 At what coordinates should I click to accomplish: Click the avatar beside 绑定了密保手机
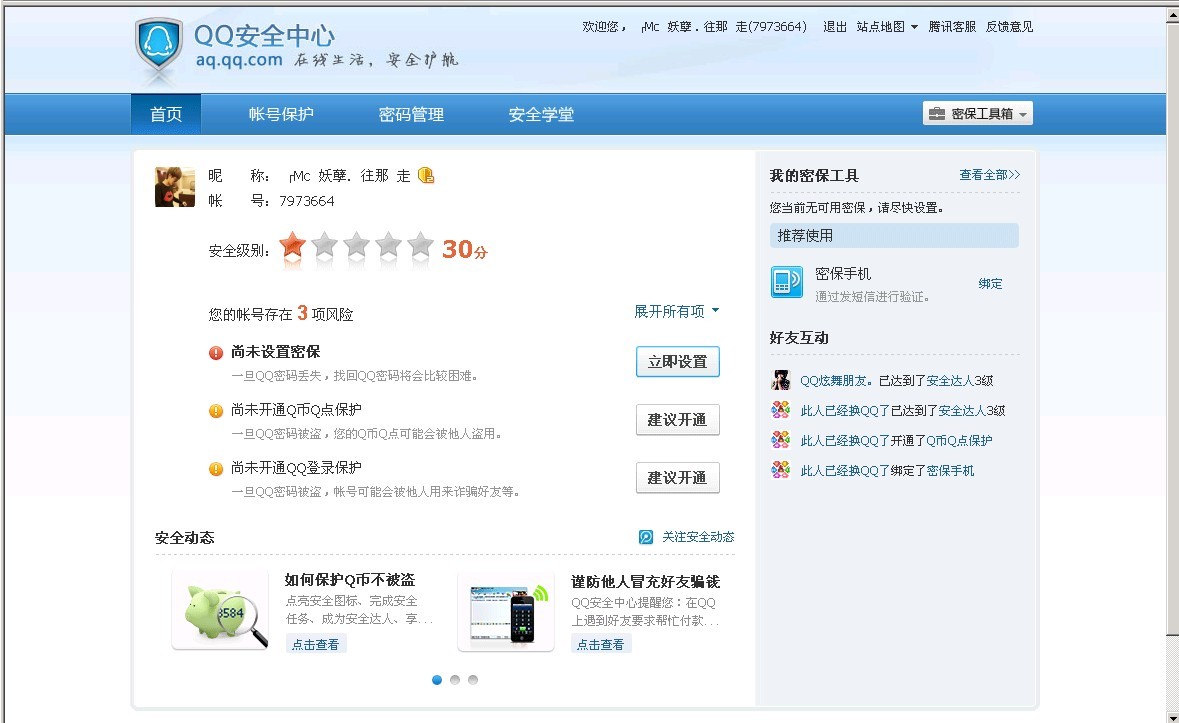point(780,470)
